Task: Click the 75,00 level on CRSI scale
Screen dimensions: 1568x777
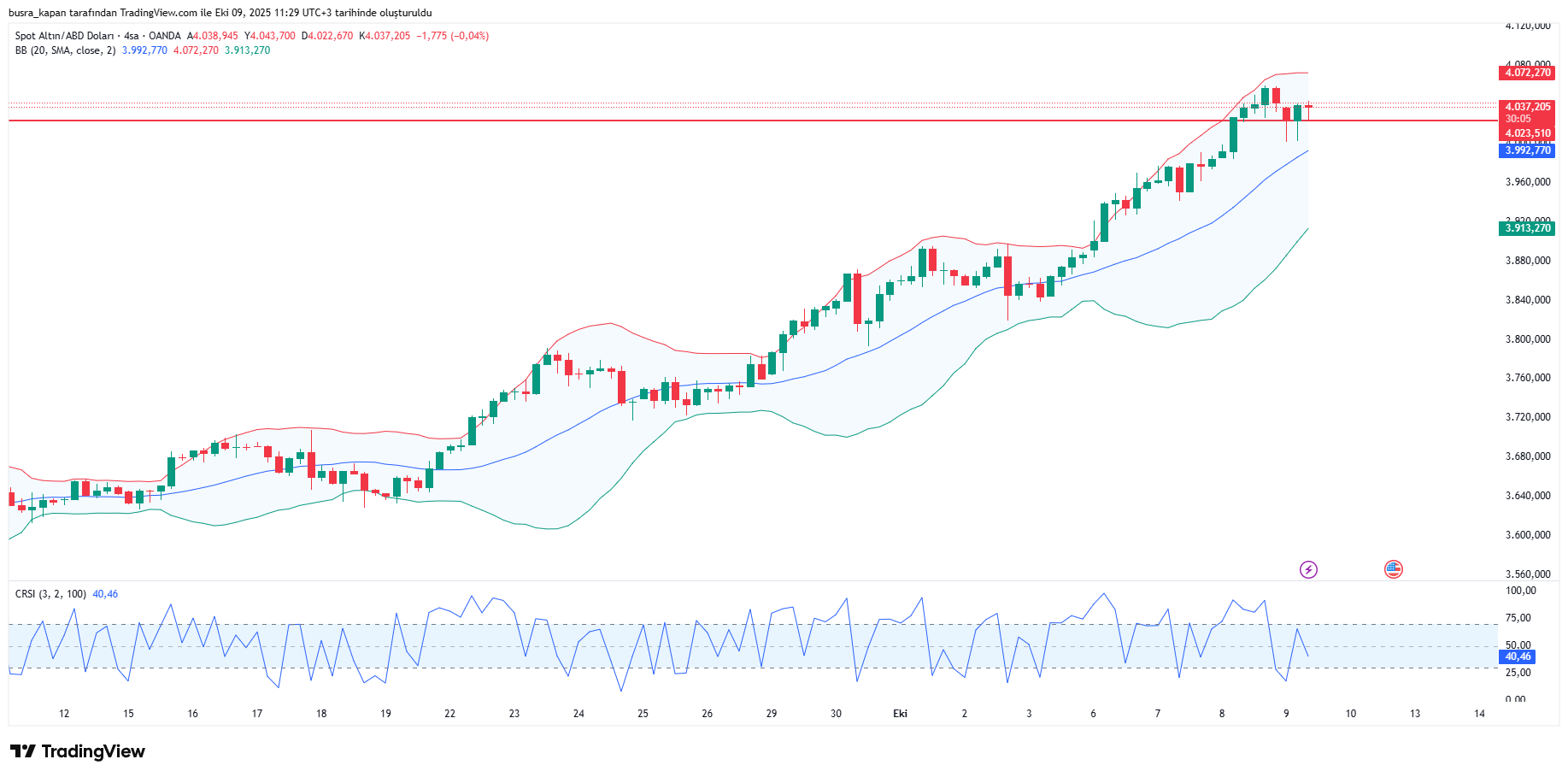Action: pos(1518,618)
